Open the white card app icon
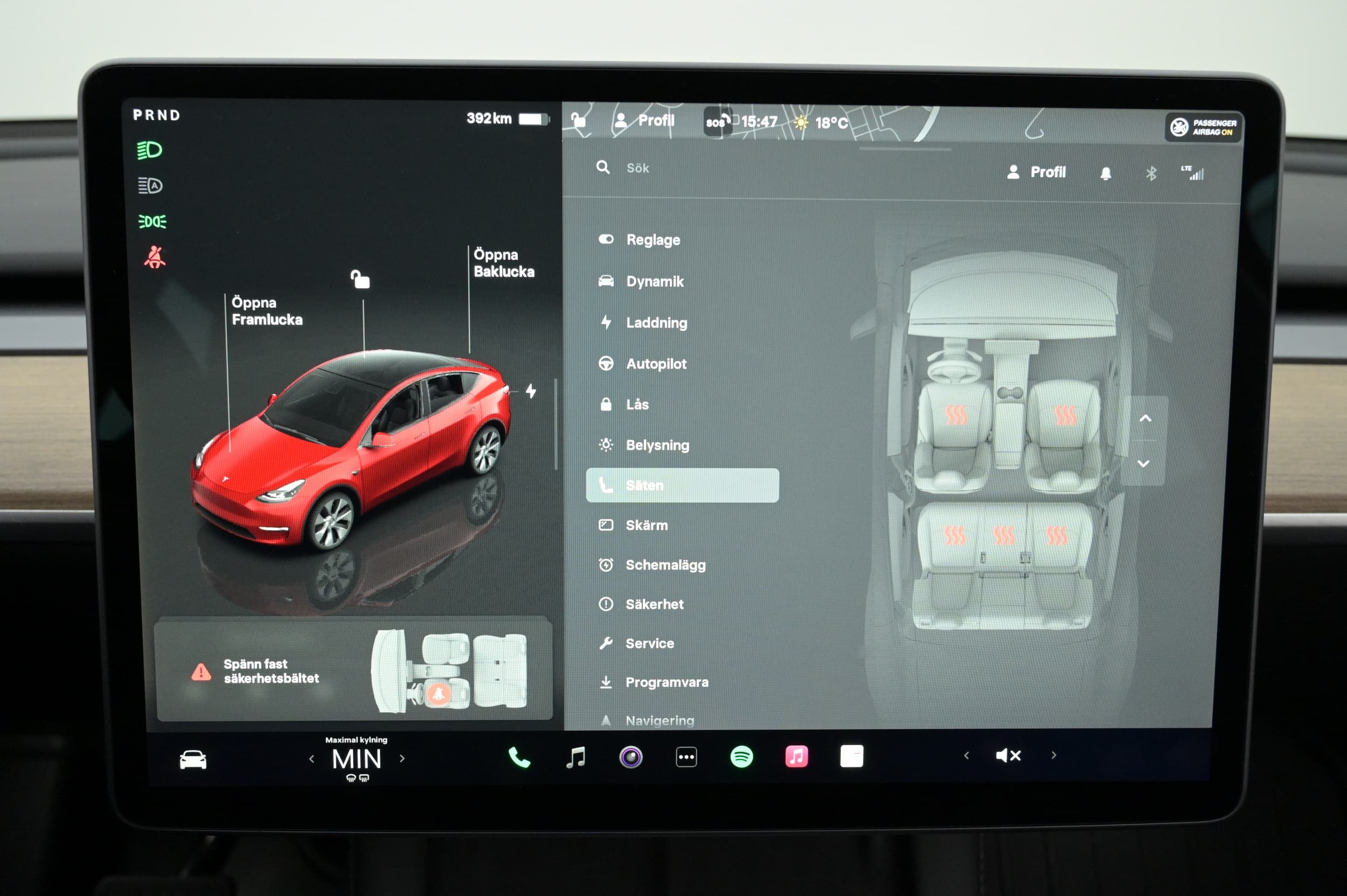Image resolution: width=1347 pixels, height=896 pixels. [x=851, y=755]
